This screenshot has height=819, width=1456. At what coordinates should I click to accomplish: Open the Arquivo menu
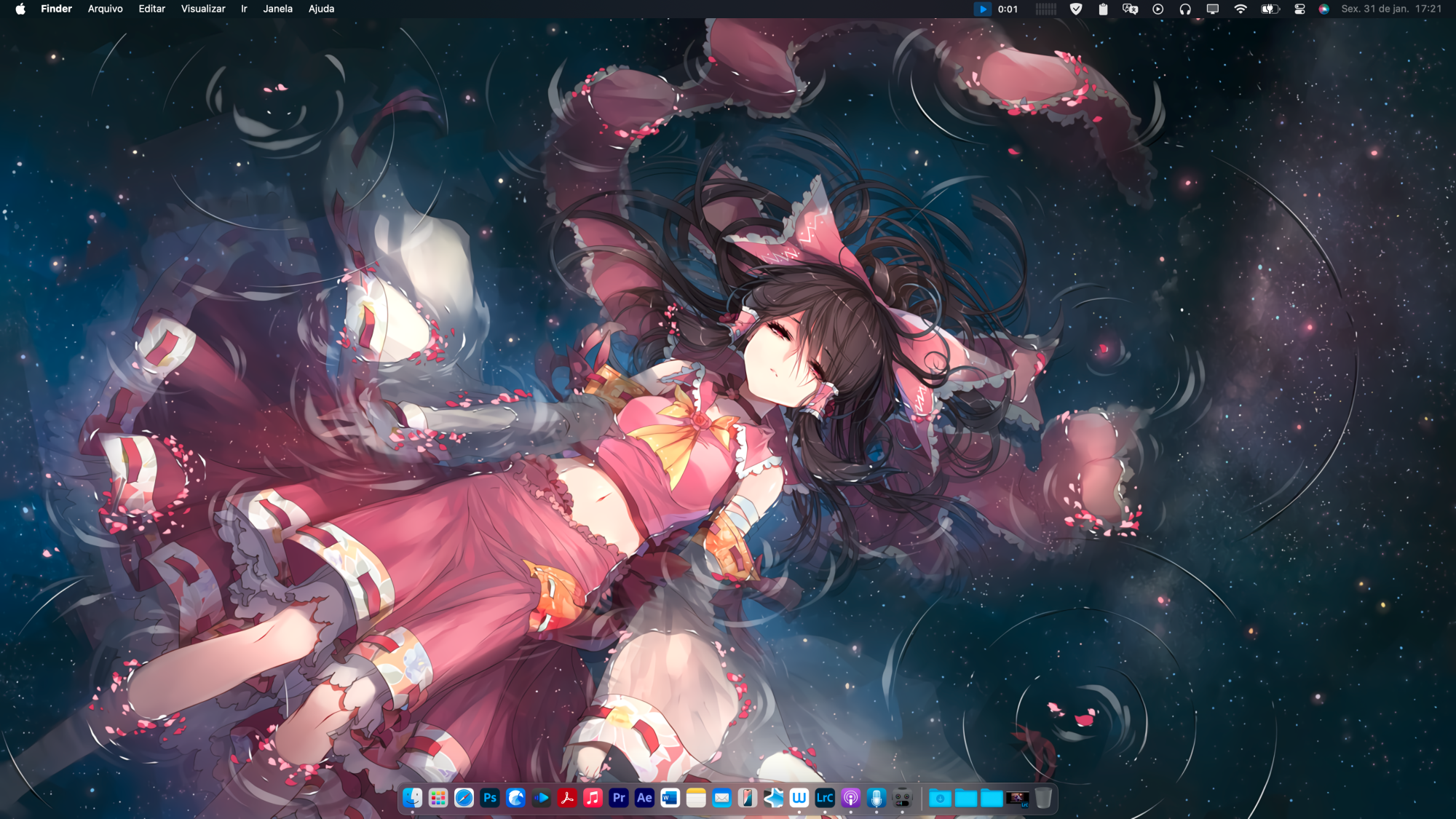tap(105, 9)
